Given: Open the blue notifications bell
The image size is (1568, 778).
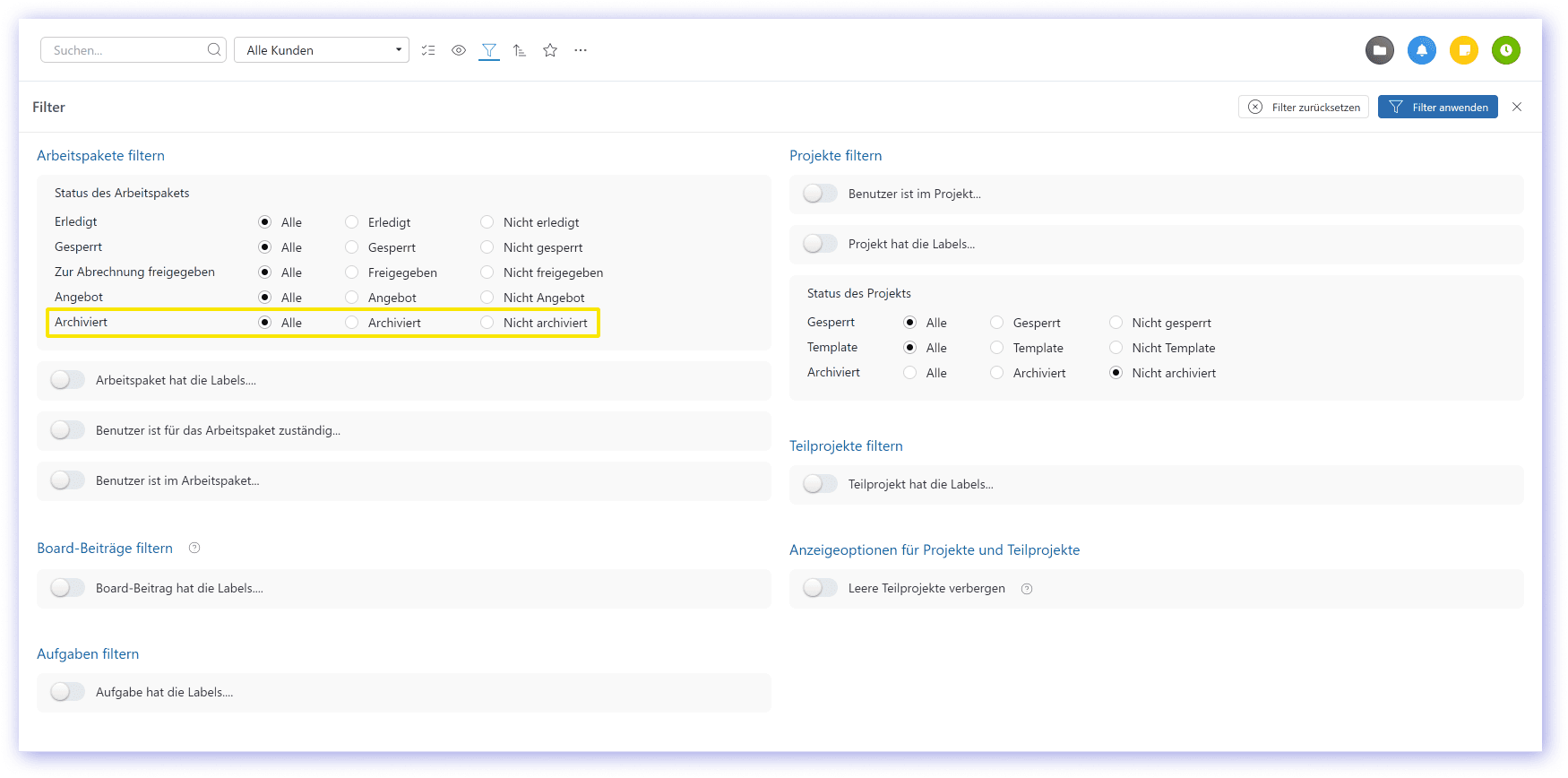Looking at the screenshot, I should click(1422, 50).
